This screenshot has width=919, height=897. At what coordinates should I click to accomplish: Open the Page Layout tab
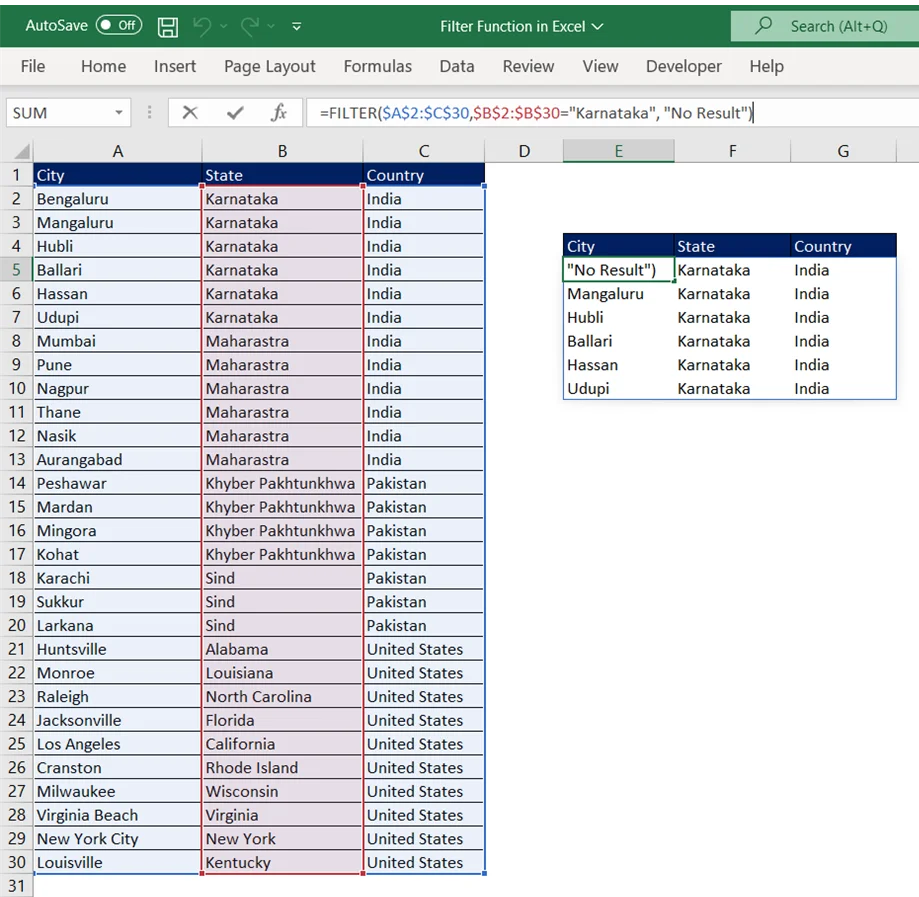pyautogui.click(x=269, y=66)
